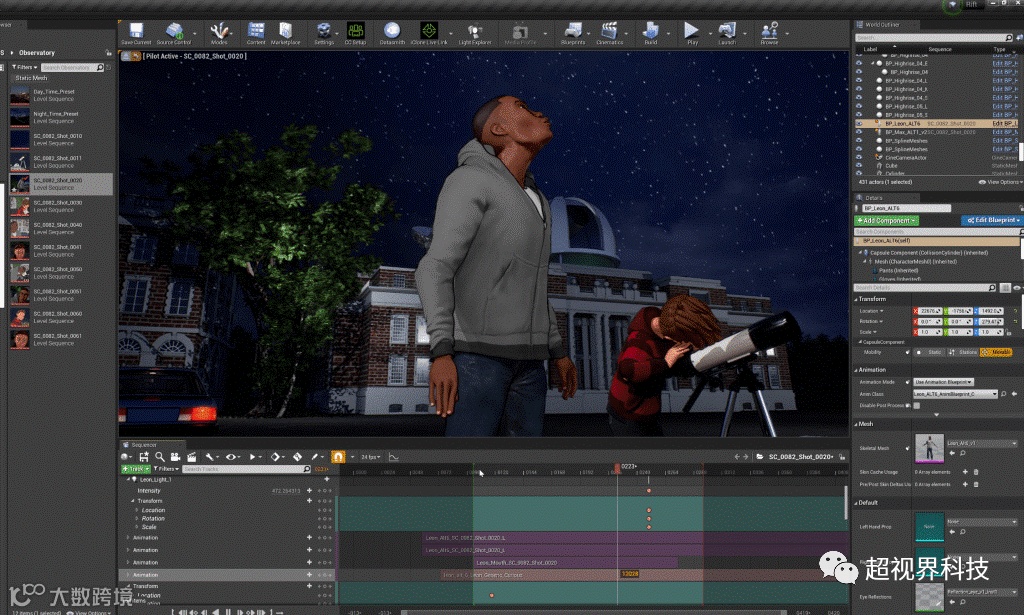1024x615 pixels.
Task: Open the Add Component dropdown
Action: (x=886, y=221)
